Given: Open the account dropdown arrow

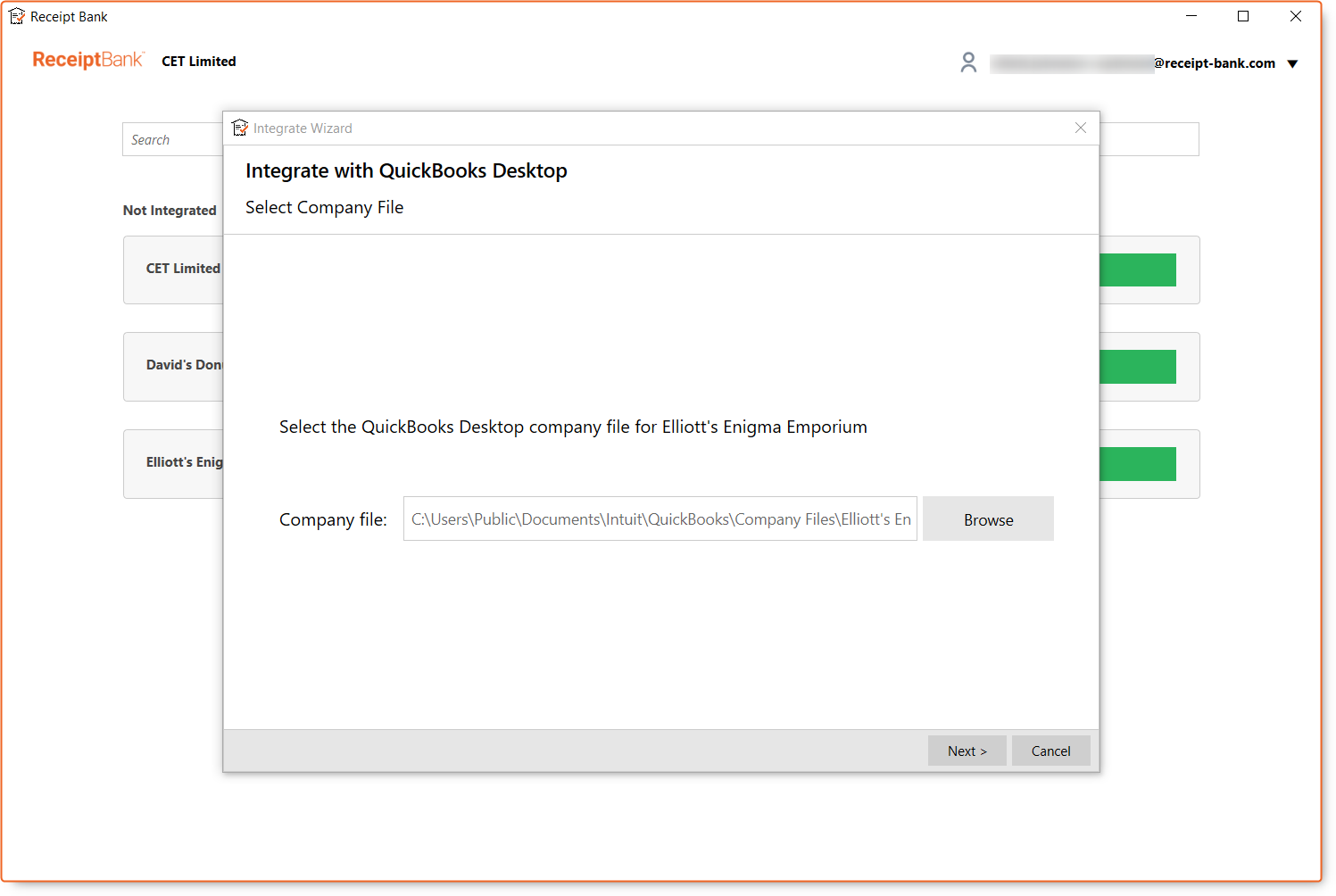Looking at the screenshot, I should pyautogui.click(x=1292, y=63).
